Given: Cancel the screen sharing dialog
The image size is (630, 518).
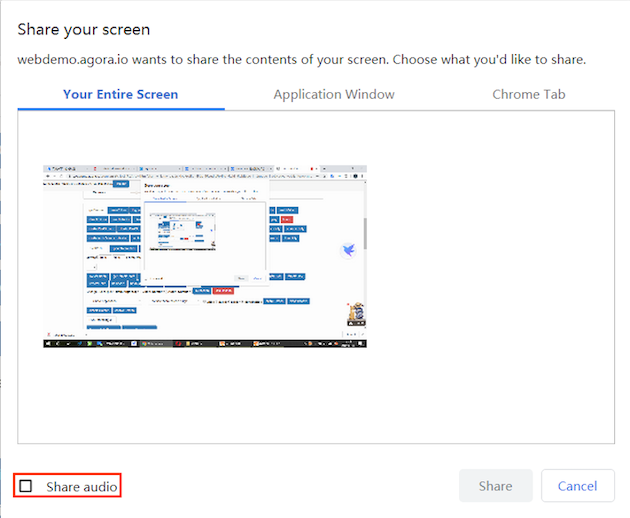Looking at the screenshot, I should [x=577, y=486].
